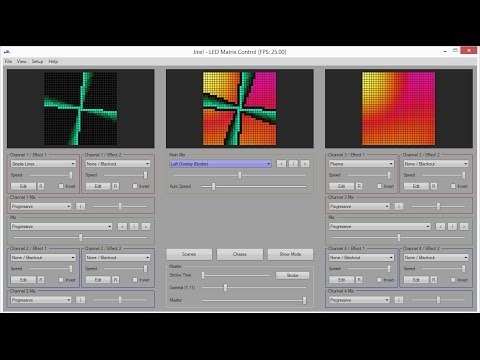Click the left Simple Lines matrix preview
Screen dimensions: 480x360
tap(81, 109)
